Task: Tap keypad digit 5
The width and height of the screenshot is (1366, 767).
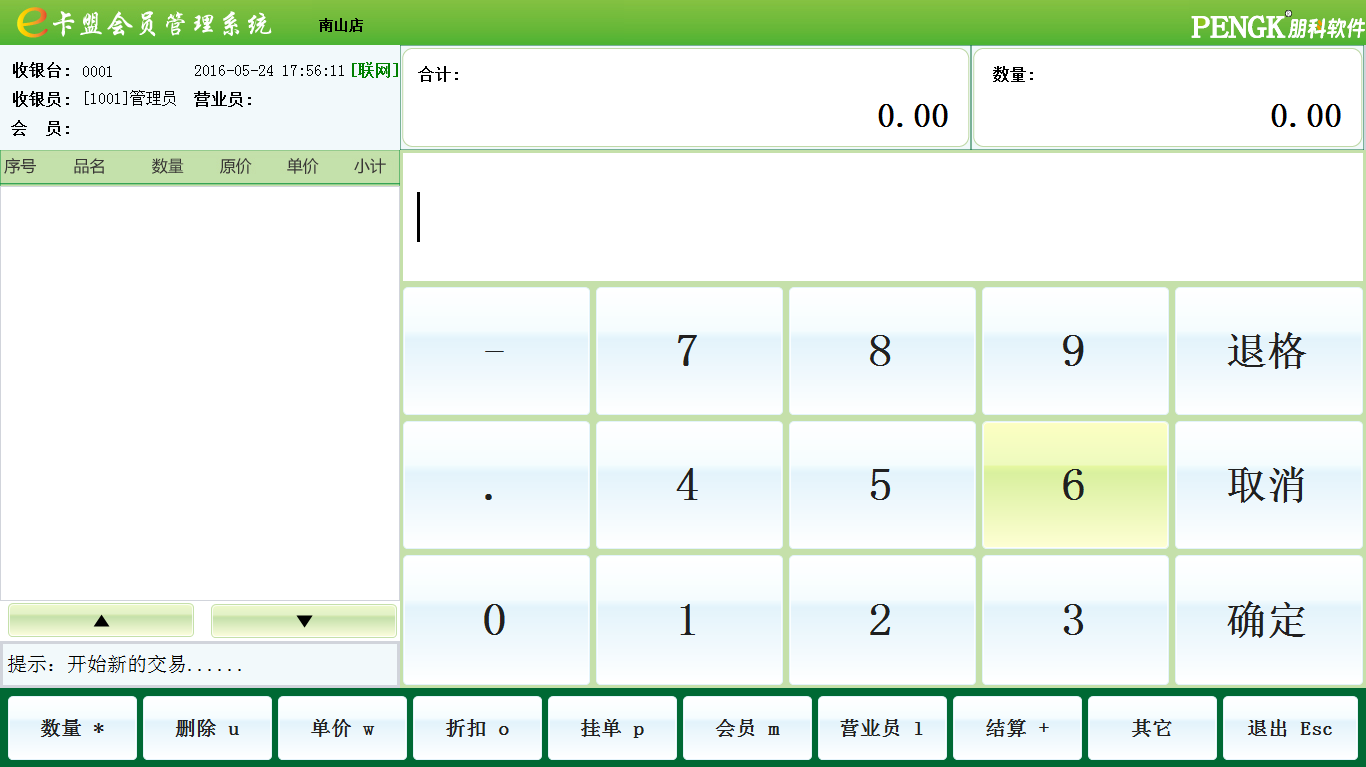Action: [x=882, y=485]
